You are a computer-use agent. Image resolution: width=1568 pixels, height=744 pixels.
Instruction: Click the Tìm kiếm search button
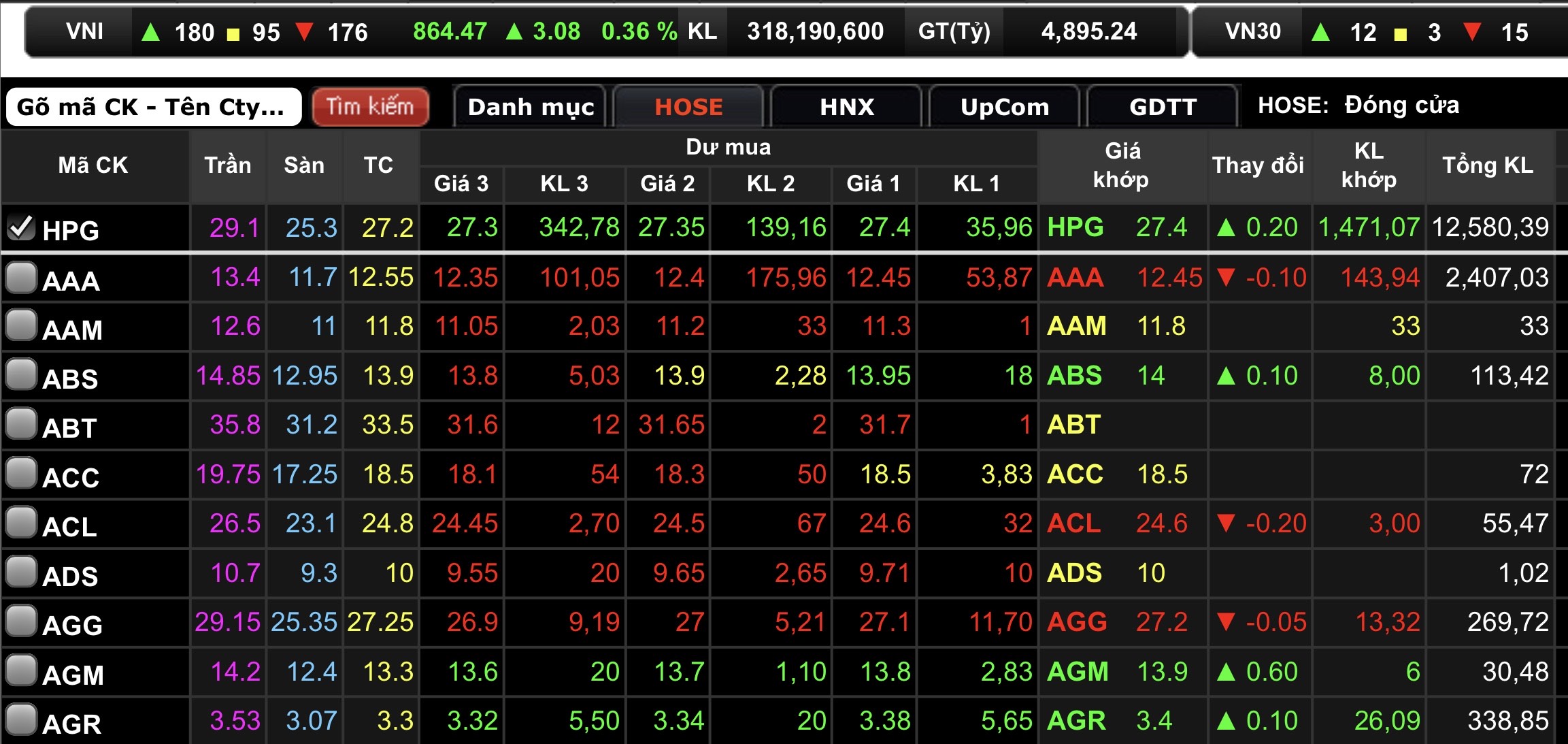370,107
